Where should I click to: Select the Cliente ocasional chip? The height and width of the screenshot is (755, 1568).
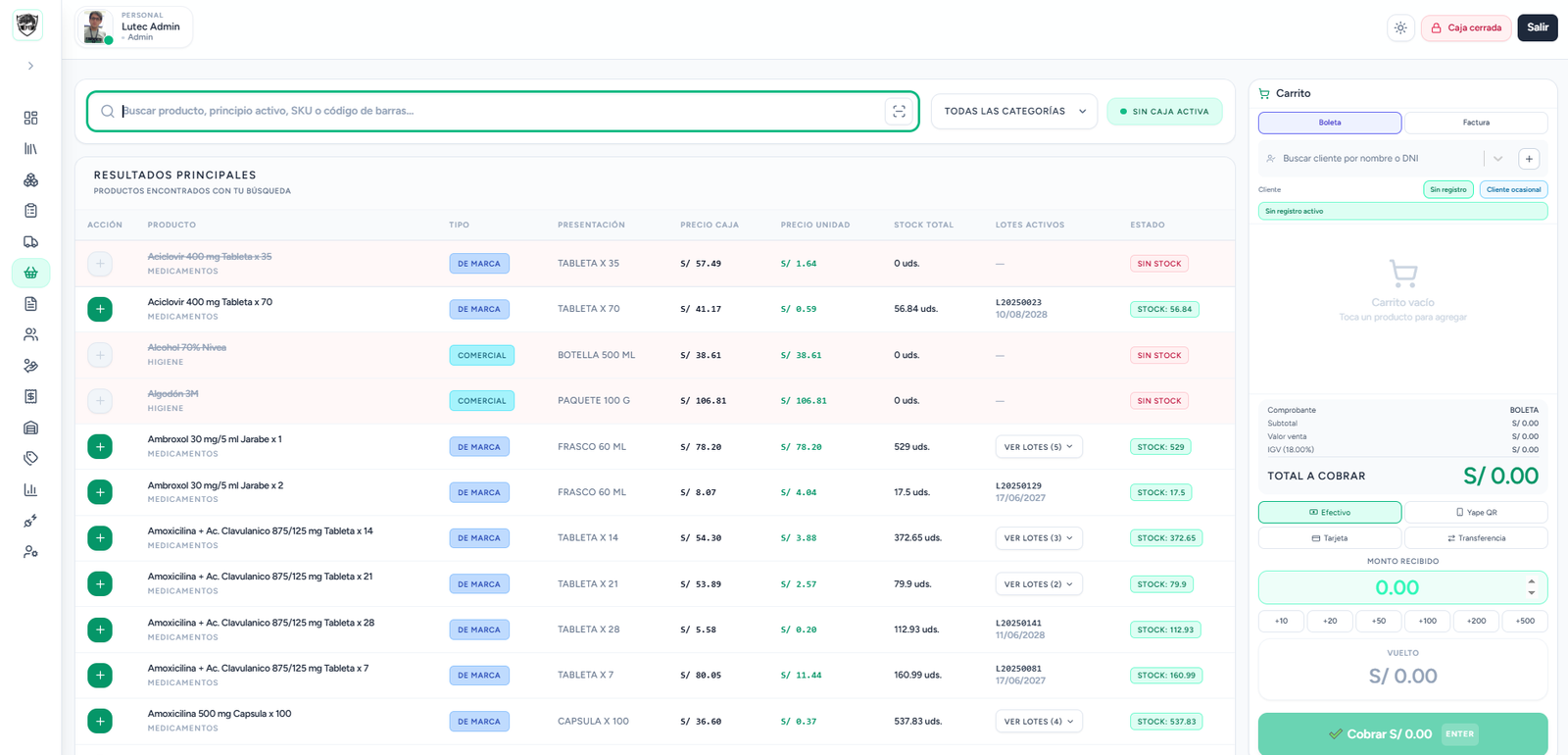pos(1513,189)
